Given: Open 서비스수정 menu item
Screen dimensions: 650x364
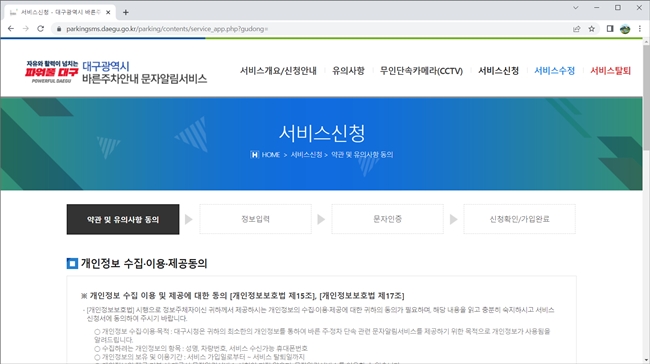Looking at the screenshot, I should tap(554, 71).
